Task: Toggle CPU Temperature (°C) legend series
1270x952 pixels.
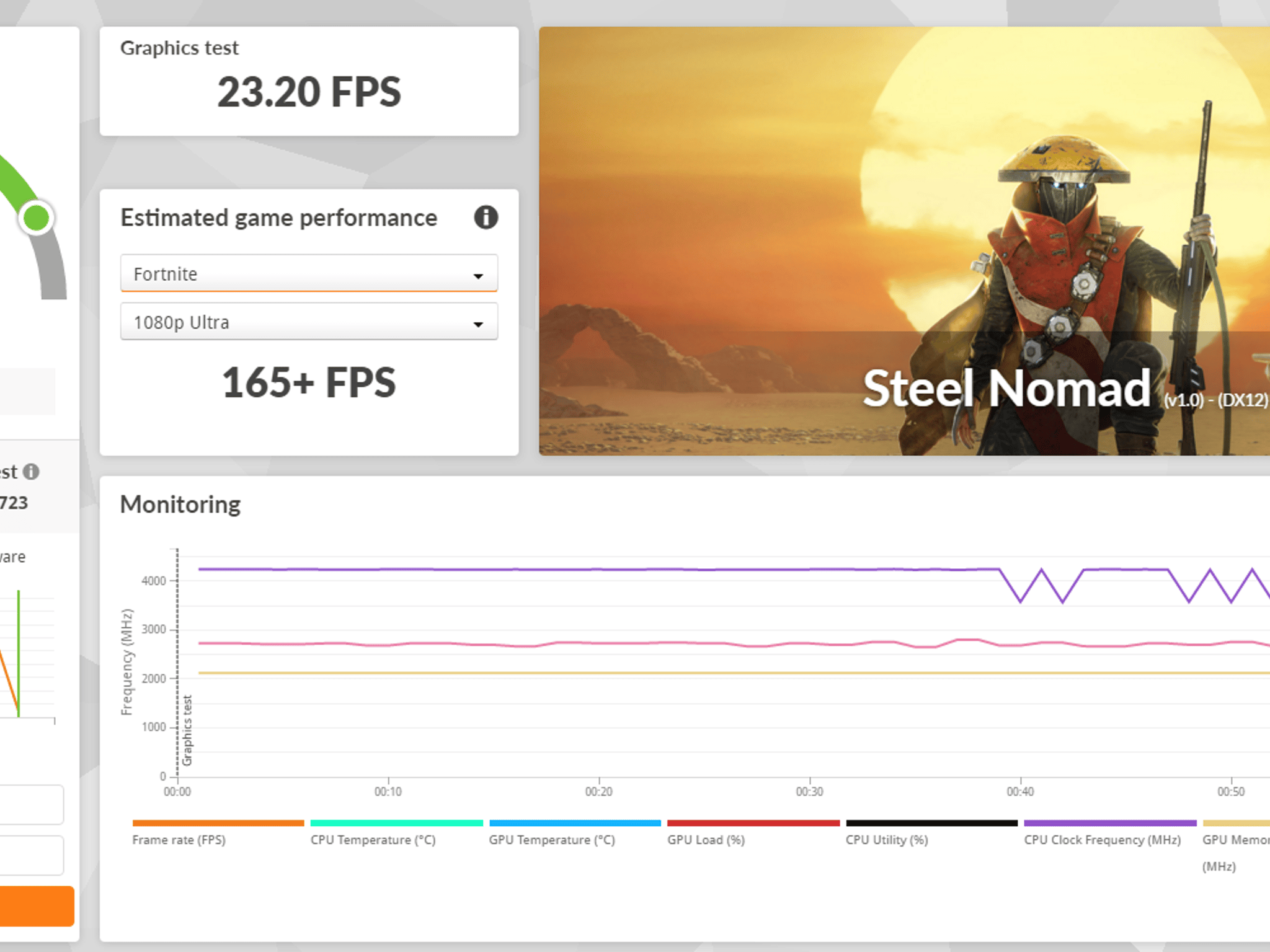Action: click(x=373, y=840)
